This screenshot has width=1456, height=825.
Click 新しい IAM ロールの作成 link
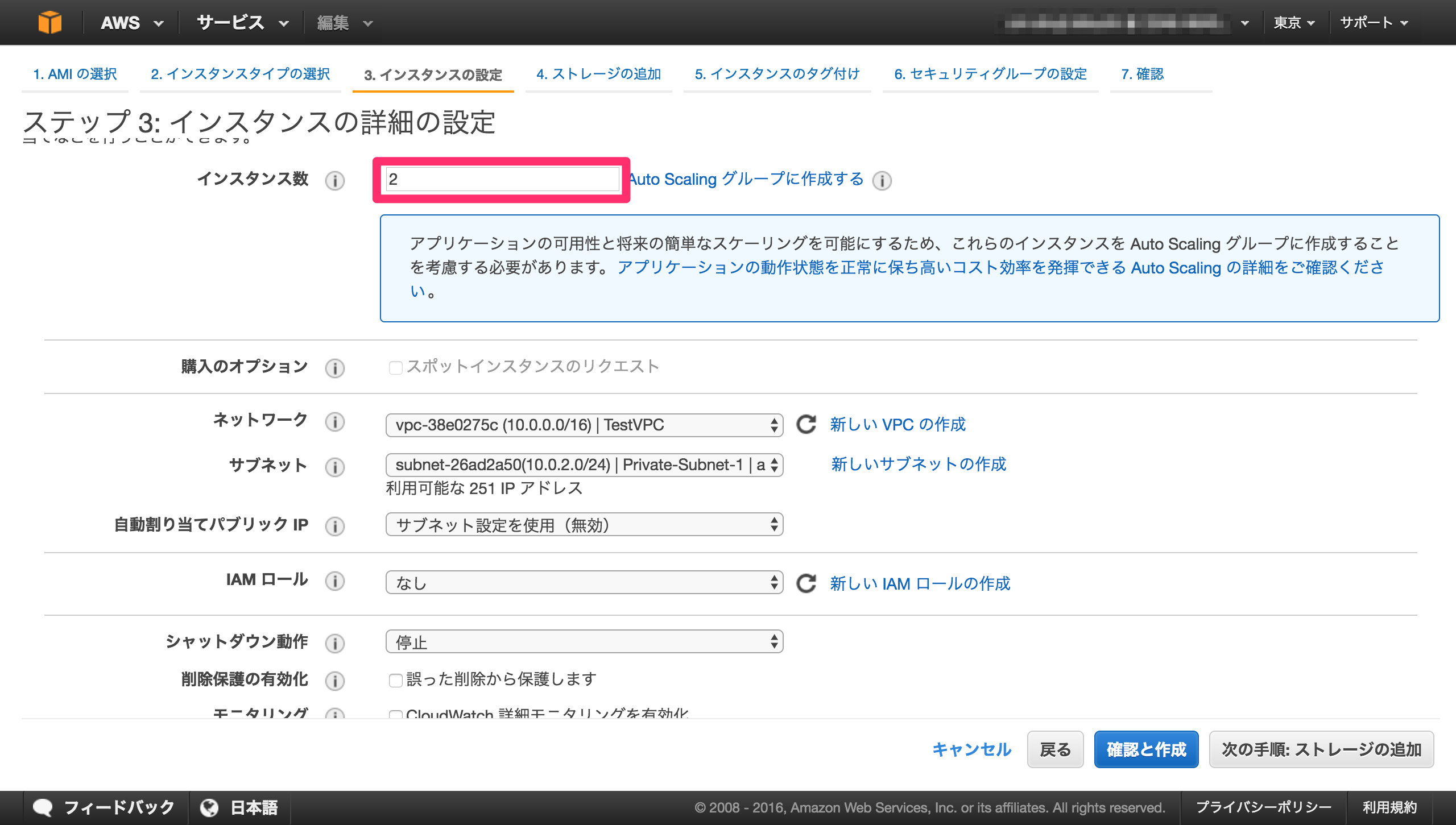[x=920, y=583]
